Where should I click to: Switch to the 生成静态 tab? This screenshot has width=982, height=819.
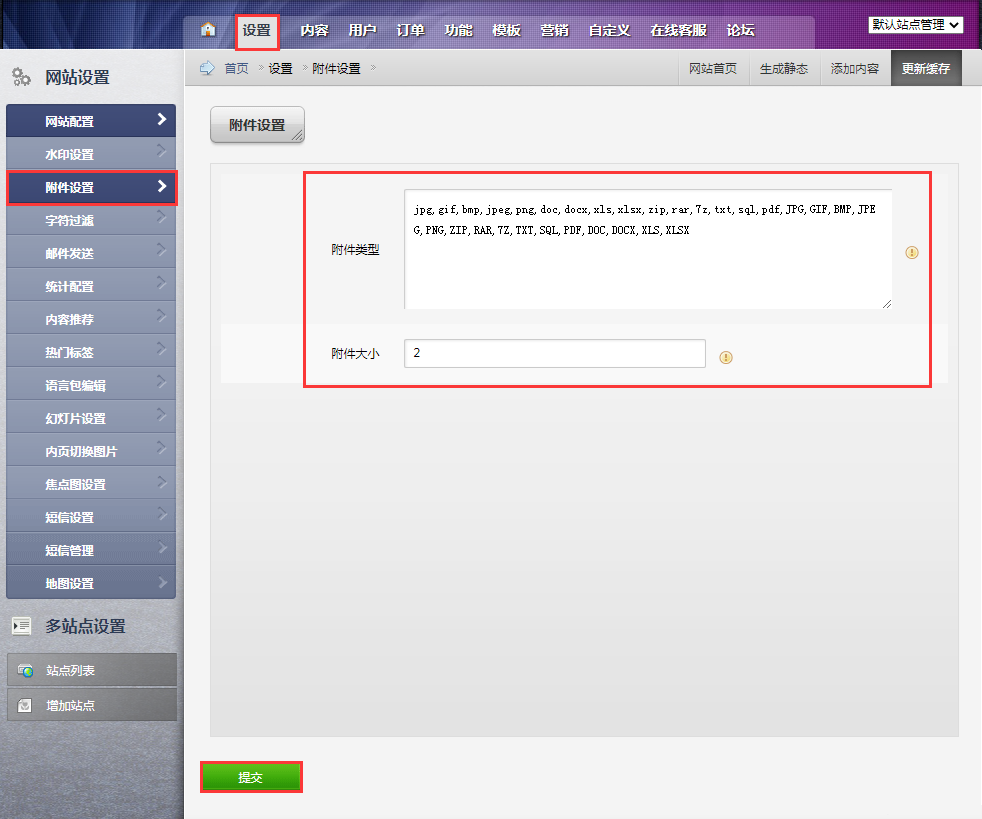tap(783, 69)
